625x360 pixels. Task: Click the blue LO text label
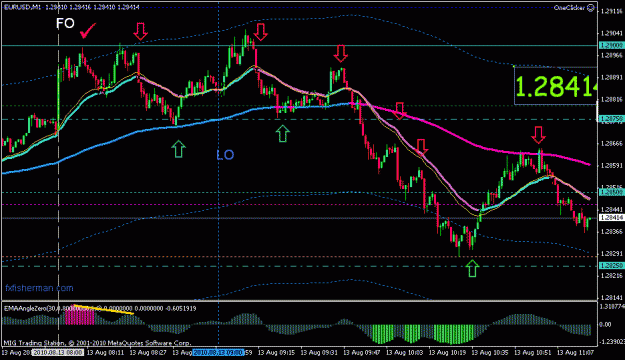(225, 155)
